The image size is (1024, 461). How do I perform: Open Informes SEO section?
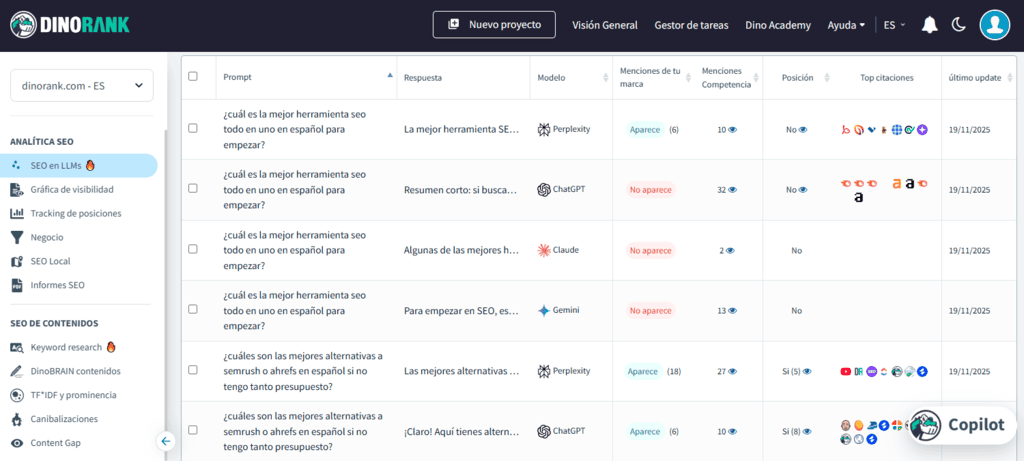point(57,285)
